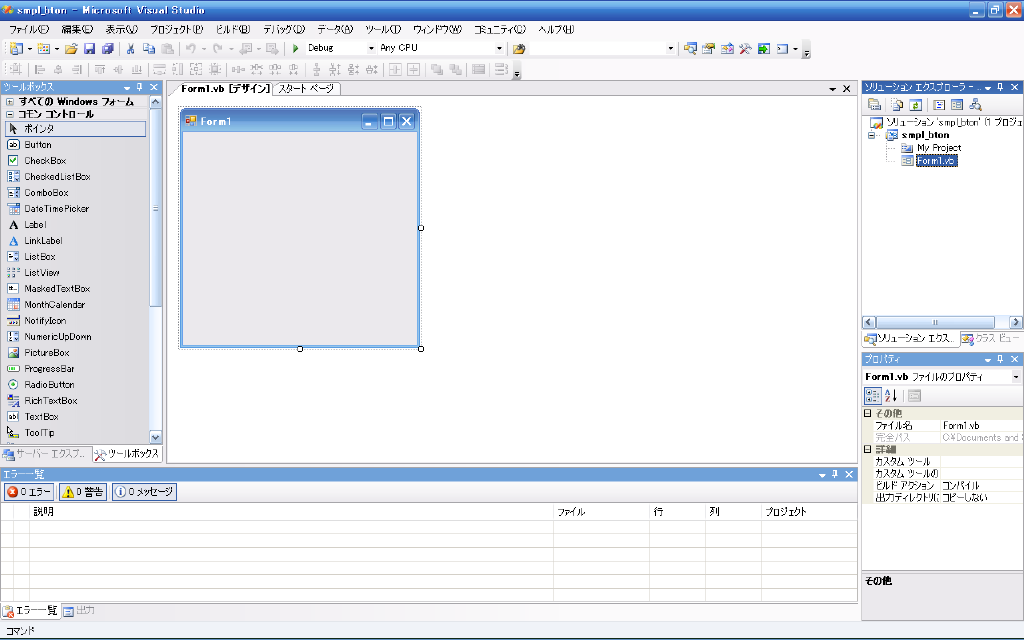Click the file name property value Form1.vb

point(981,426)
